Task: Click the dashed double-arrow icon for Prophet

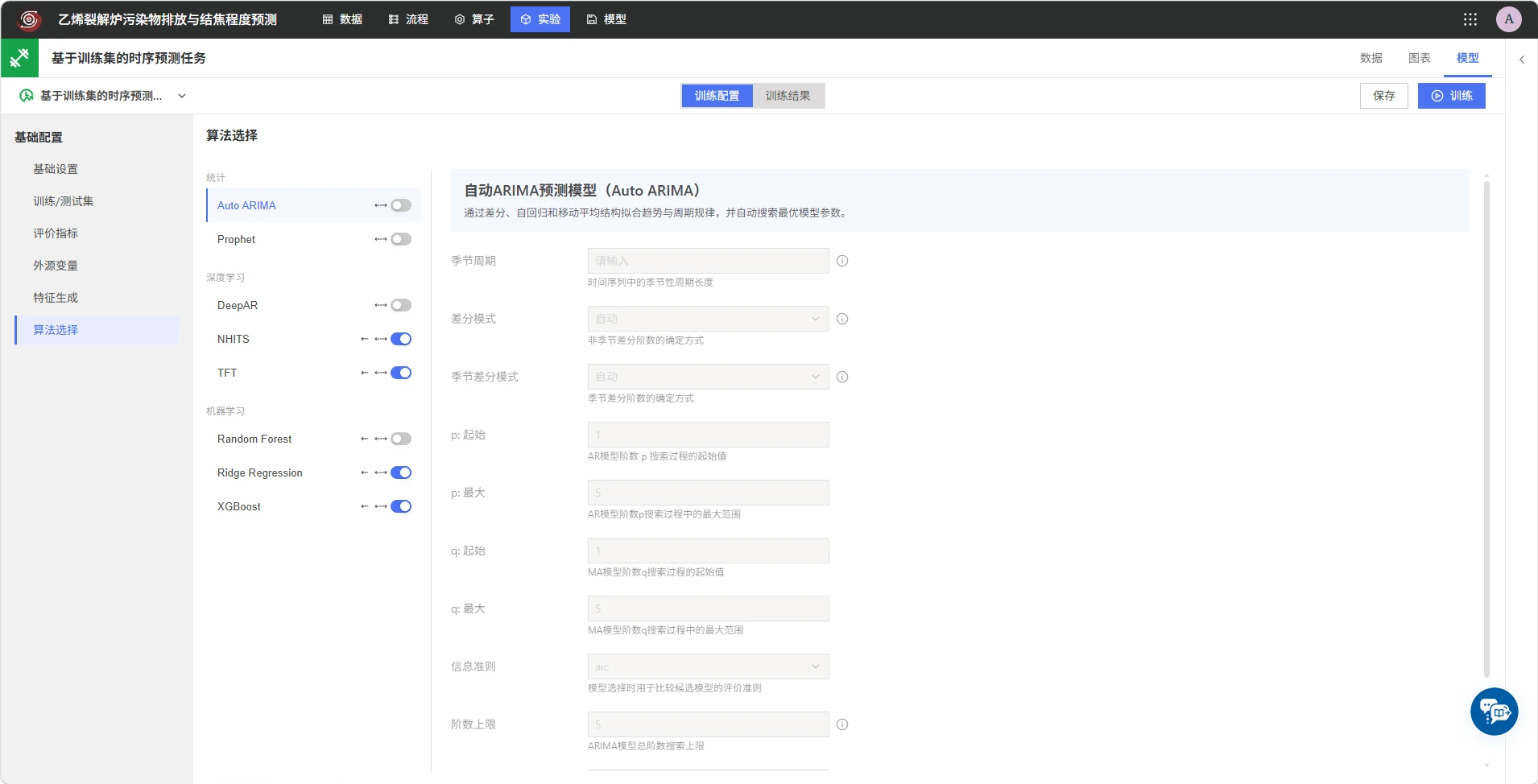Action: (381, 239)
